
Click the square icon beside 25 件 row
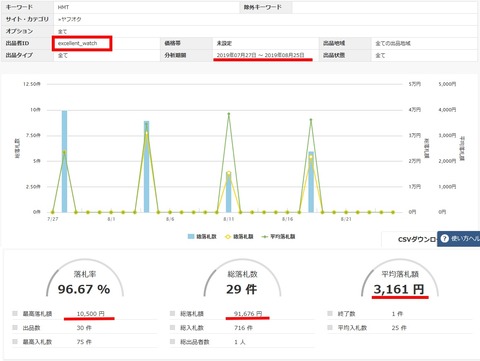coord(330,328)
